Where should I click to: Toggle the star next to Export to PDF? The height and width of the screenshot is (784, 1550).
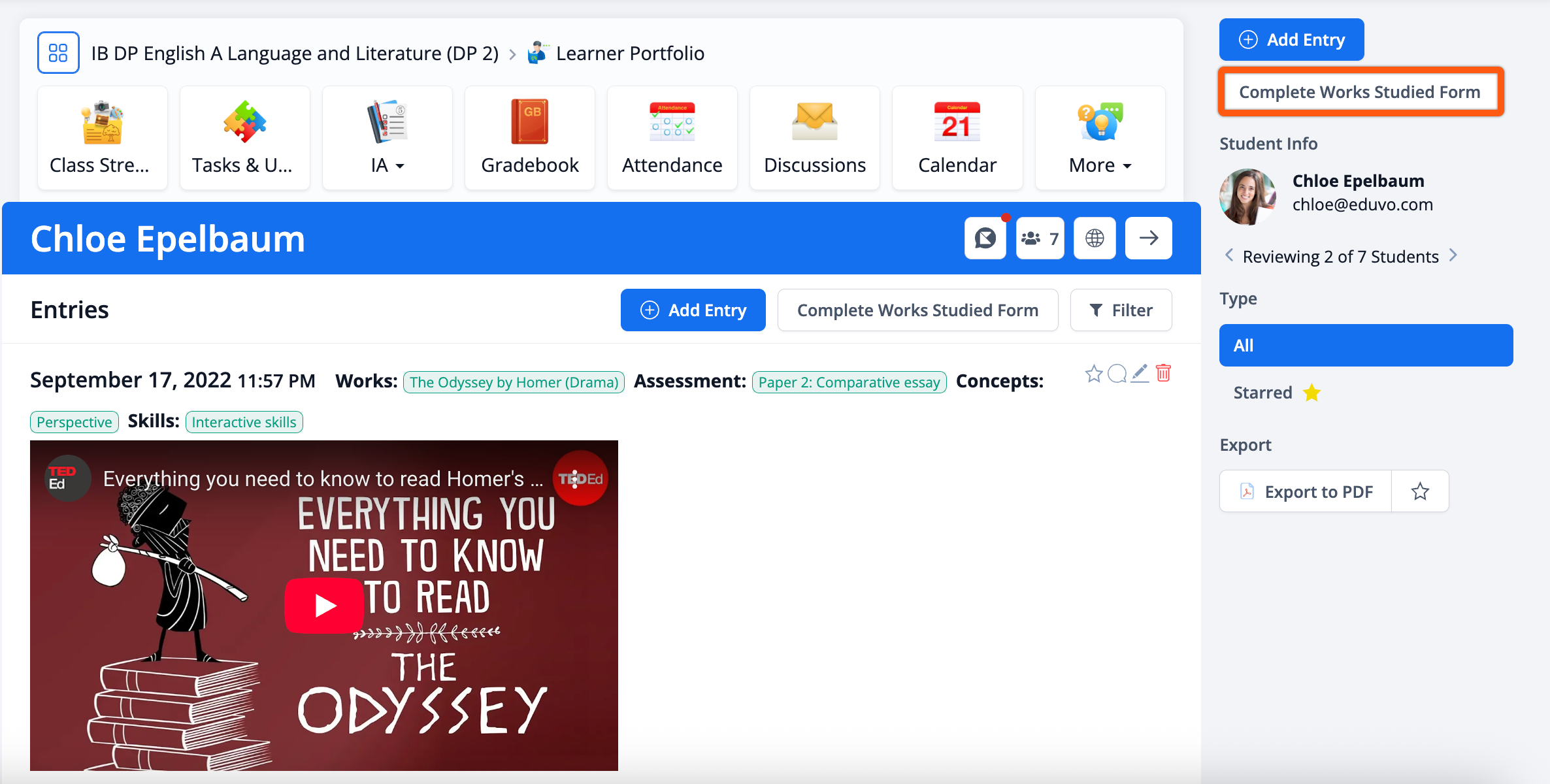pyautogui.click(x=1419, y=491)
